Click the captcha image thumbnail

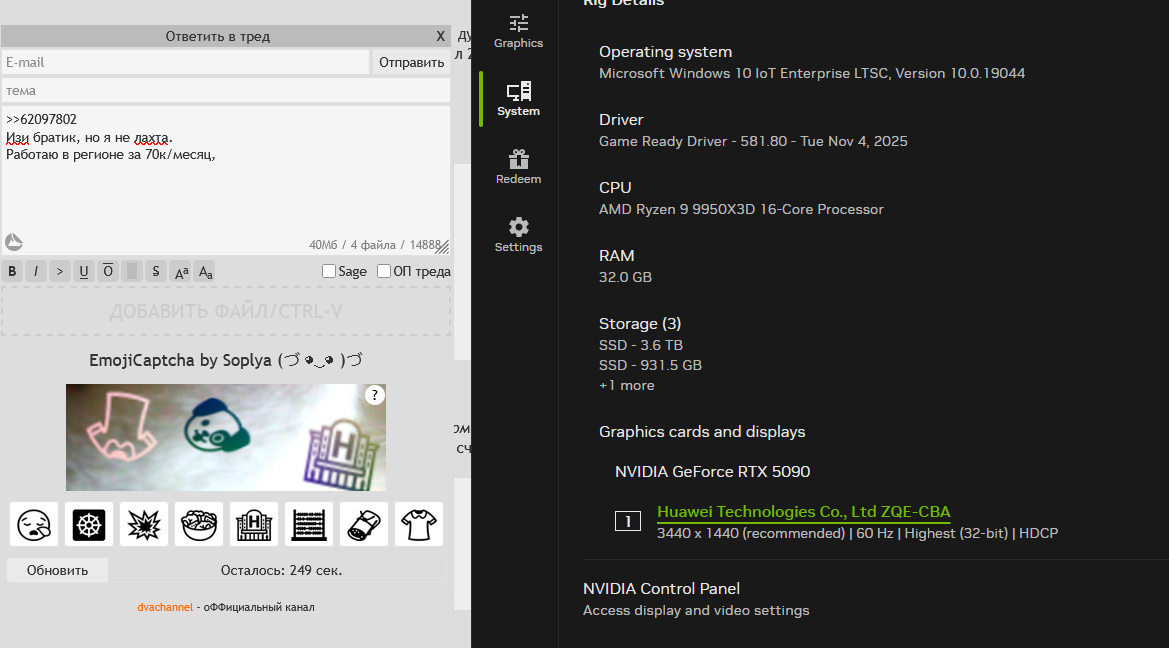click(x=226, y=438)
